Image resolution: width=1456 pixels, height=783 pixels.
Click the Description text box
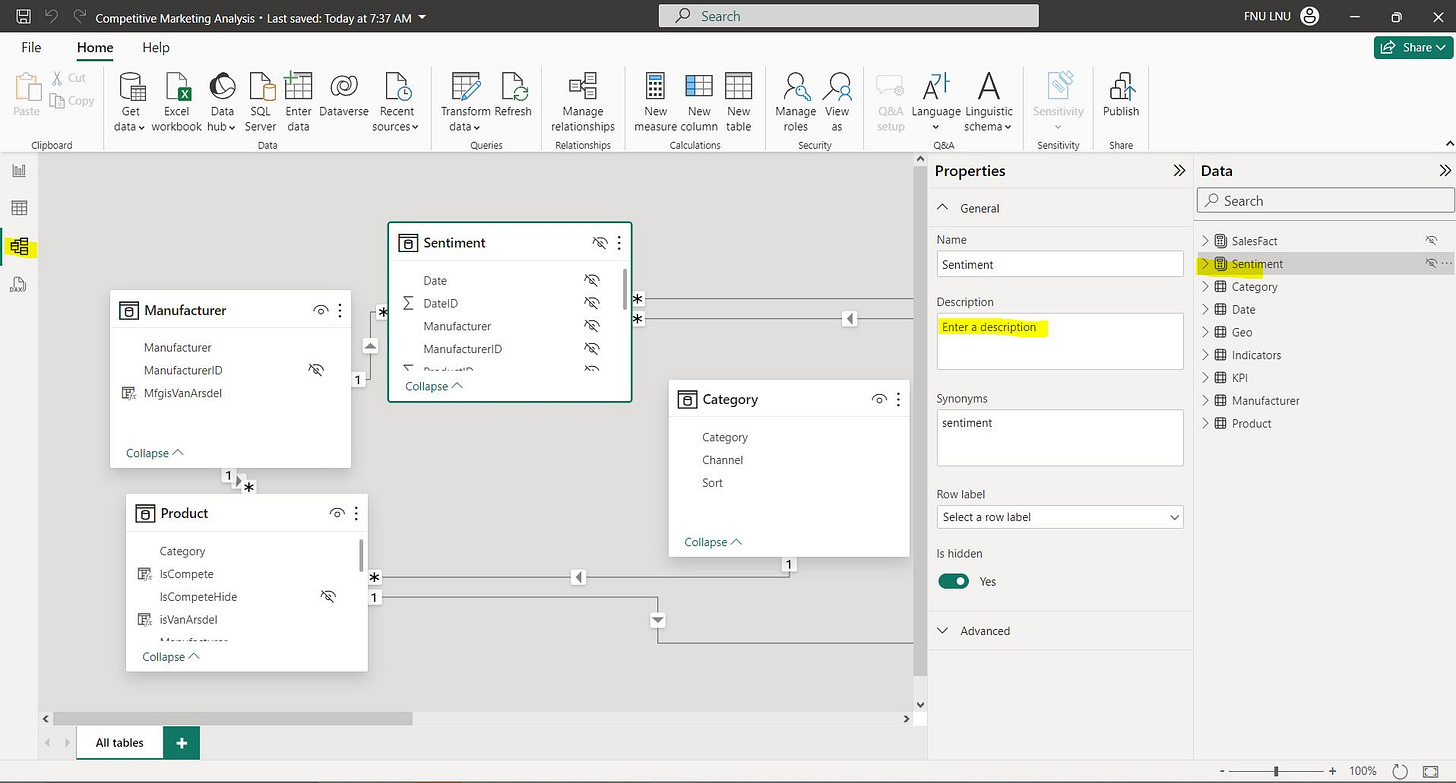pyautogui.click(x=1060, y=341)
